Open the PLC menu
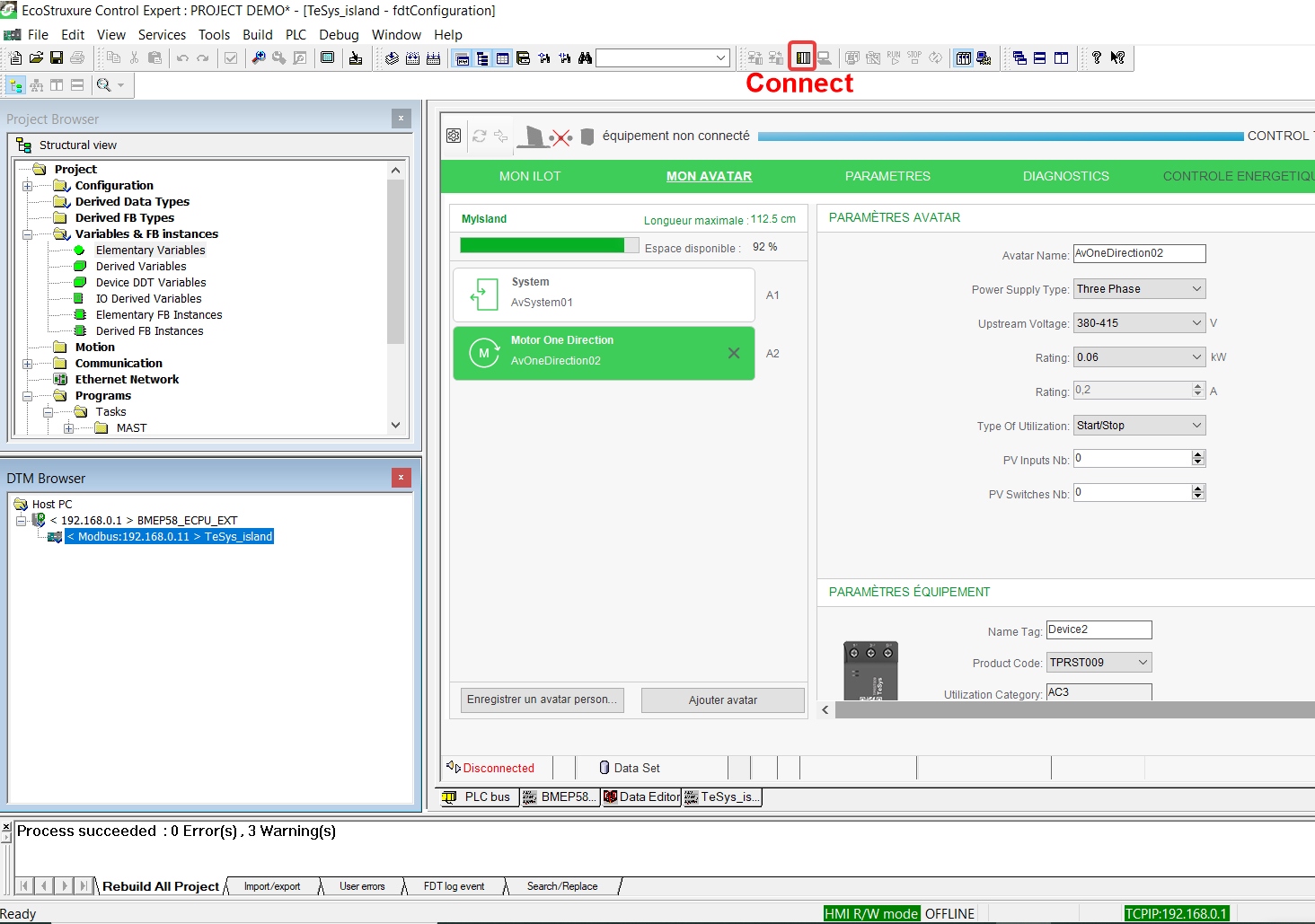The width and height of the screenshot is (1315, 924). 296,34
